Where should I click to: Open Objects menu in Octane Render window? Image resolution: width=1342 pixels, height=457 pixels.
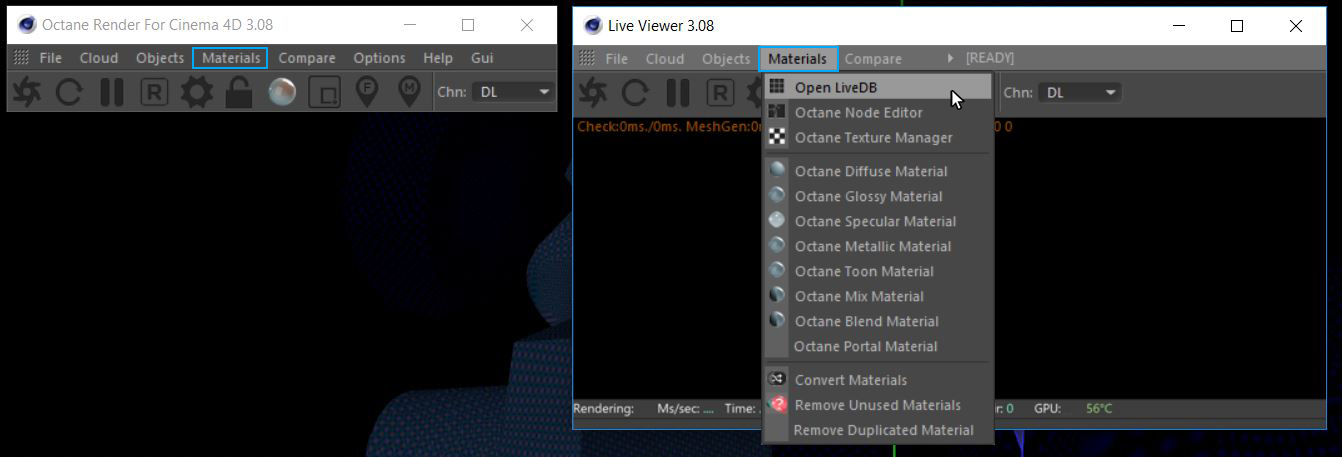pos(160,58)
